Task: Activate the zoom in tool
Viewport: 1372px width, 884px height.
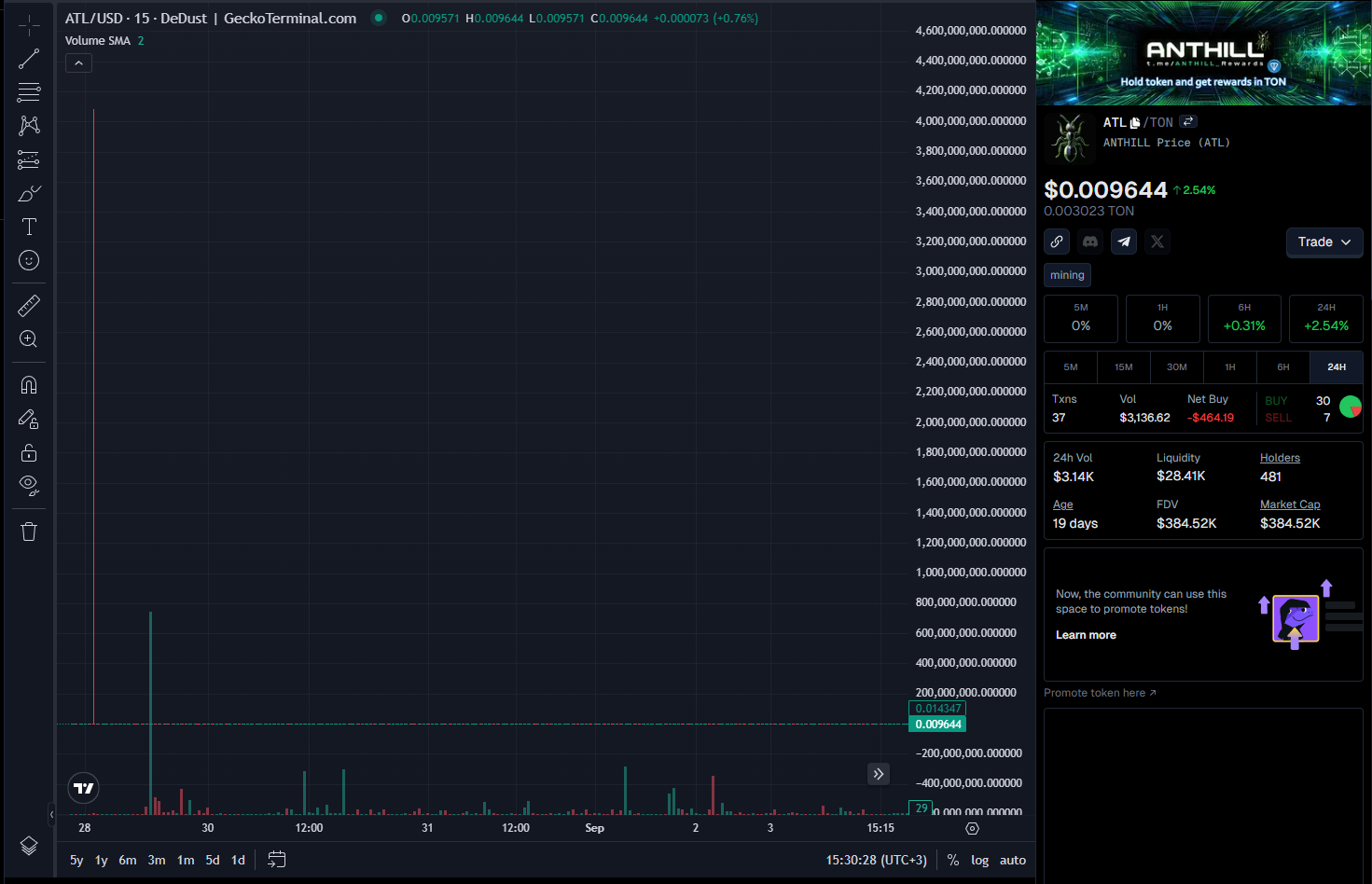Action: (29, 338)
